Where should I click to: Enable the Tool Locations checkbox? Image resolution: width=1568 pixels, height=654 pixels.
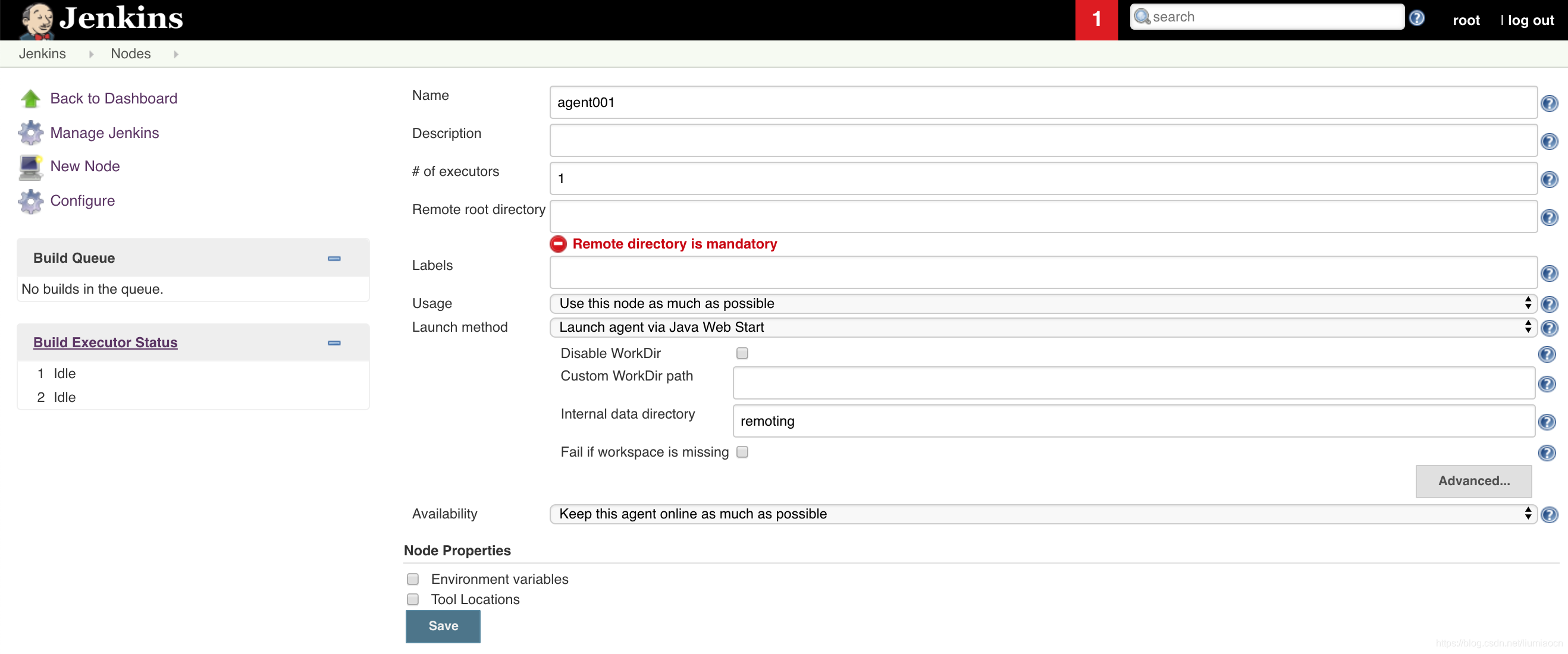pos(414,599)
